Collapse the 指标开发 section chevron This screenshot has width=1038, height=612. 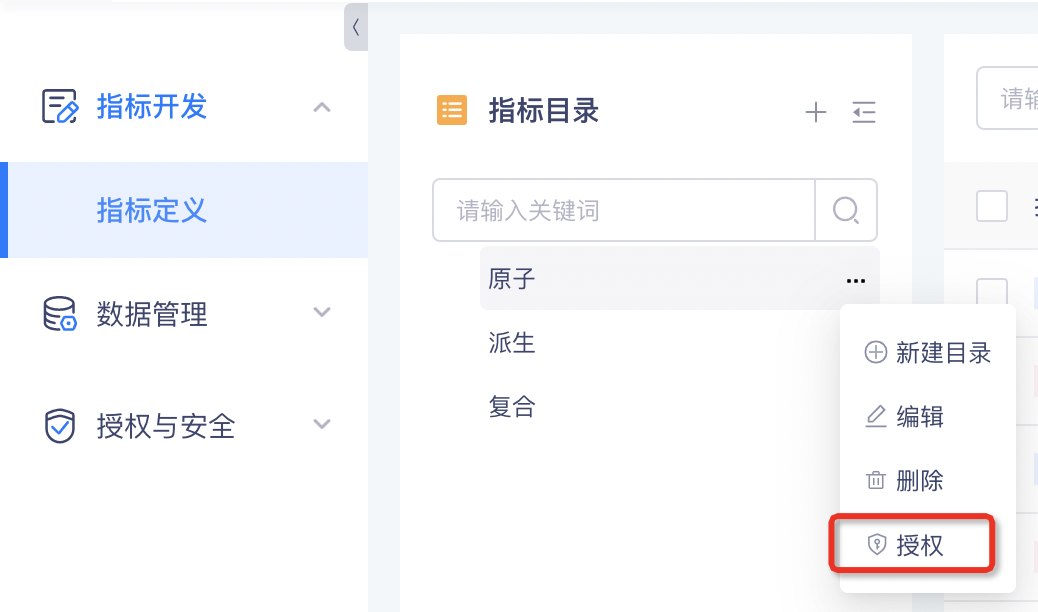click(321, 107)
